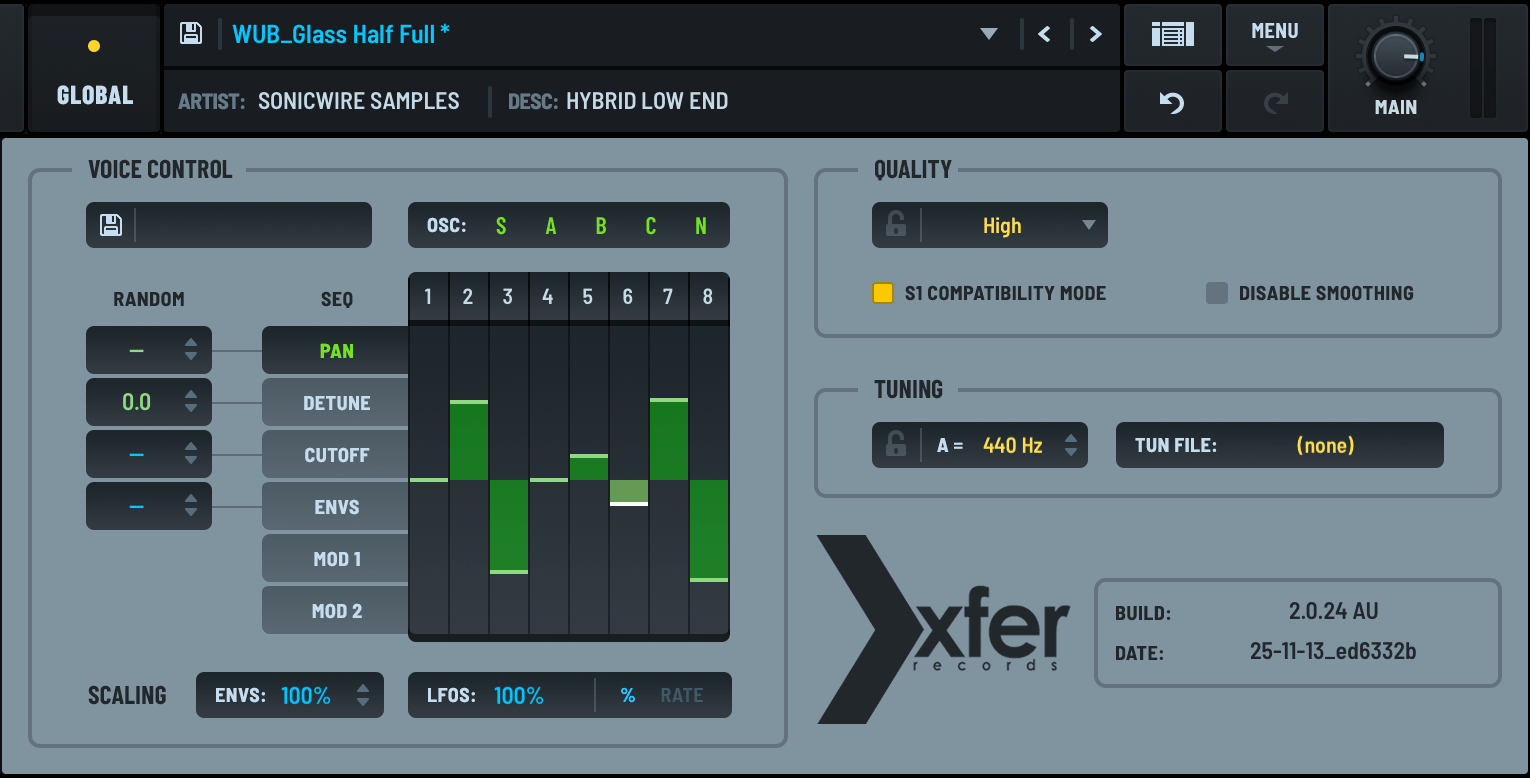
Task: Open the MENU dropdown
Action: [1274, 35]
